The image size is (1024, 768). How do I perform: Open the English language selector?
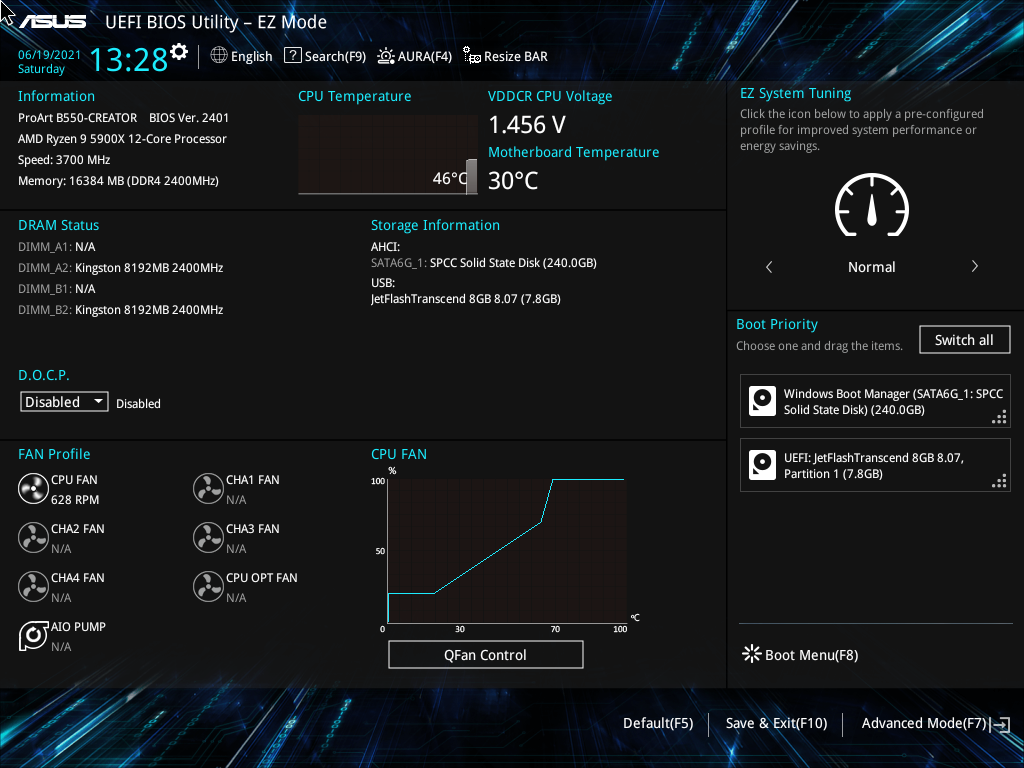coord(241,56)
